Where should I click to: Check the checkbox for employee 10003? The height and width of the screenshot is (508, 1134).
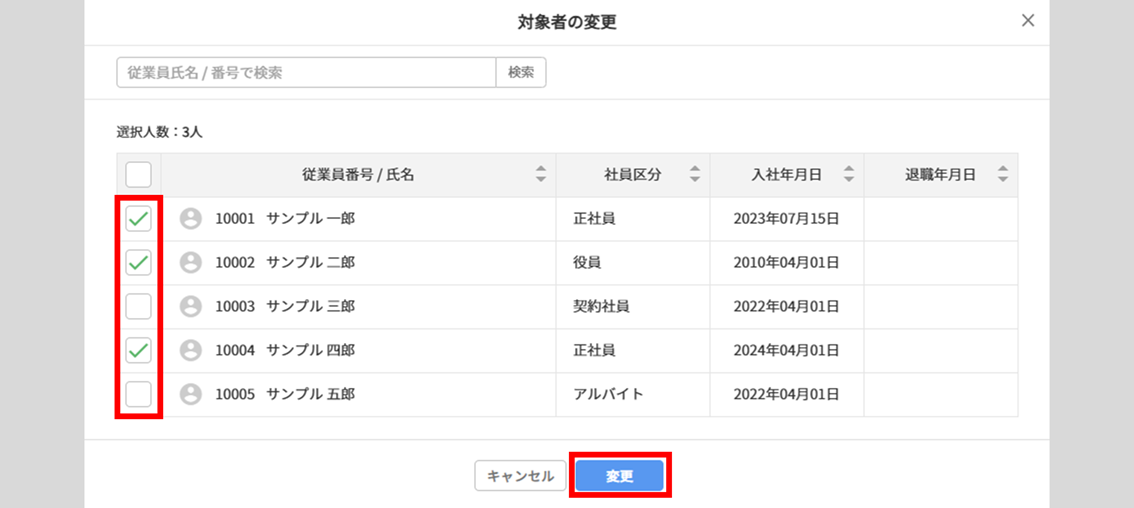point(138,306)
